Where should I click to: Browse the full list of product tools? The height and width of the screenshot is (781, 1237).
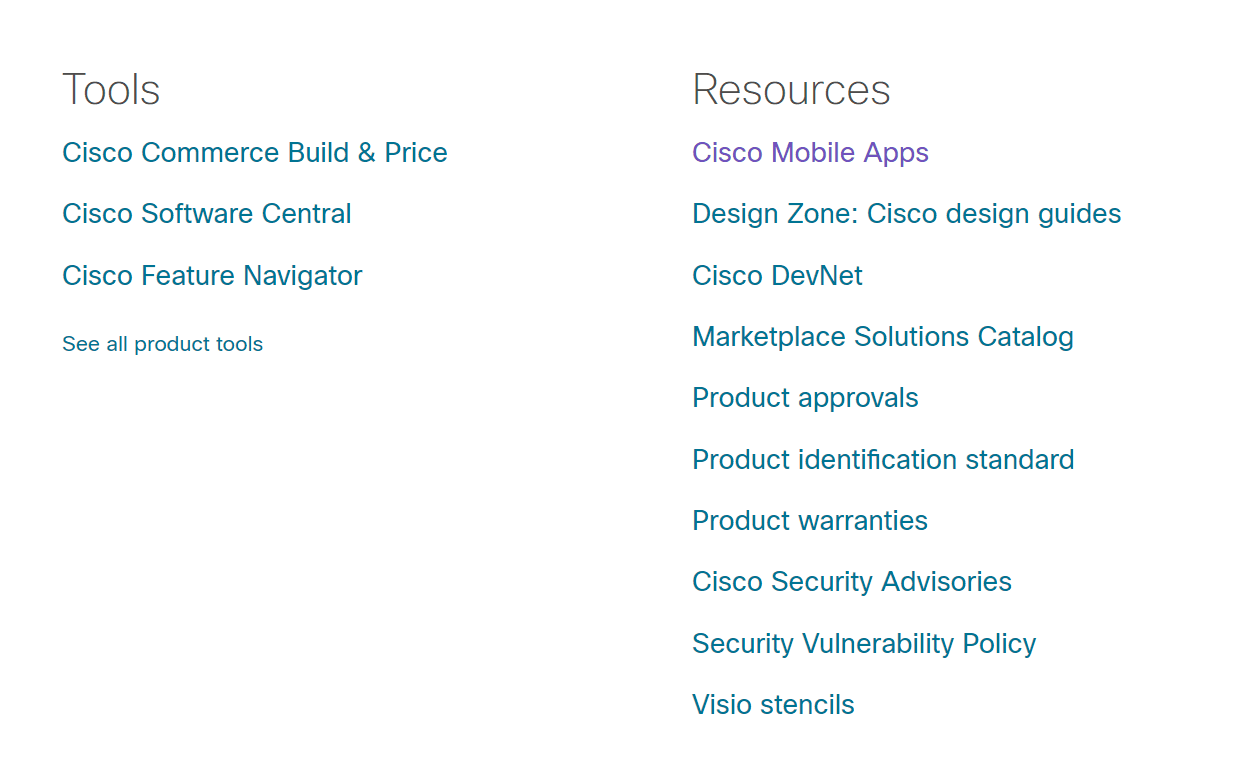tap(162, 343)
